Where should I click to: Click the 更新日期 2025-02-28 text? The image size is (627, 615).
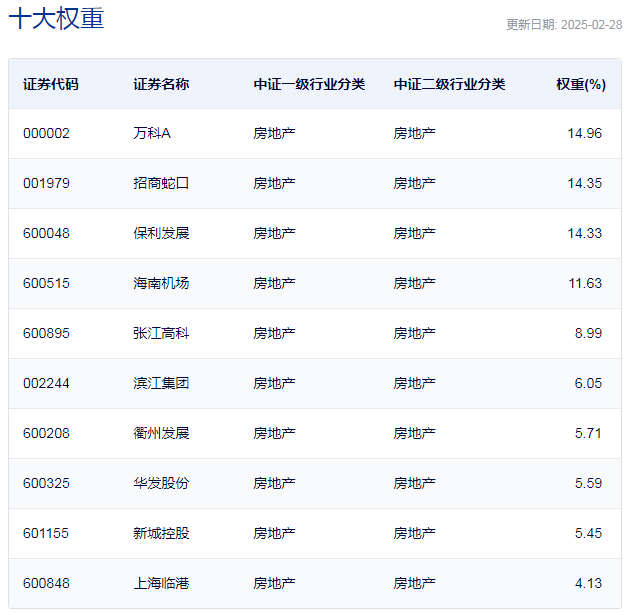564,25
